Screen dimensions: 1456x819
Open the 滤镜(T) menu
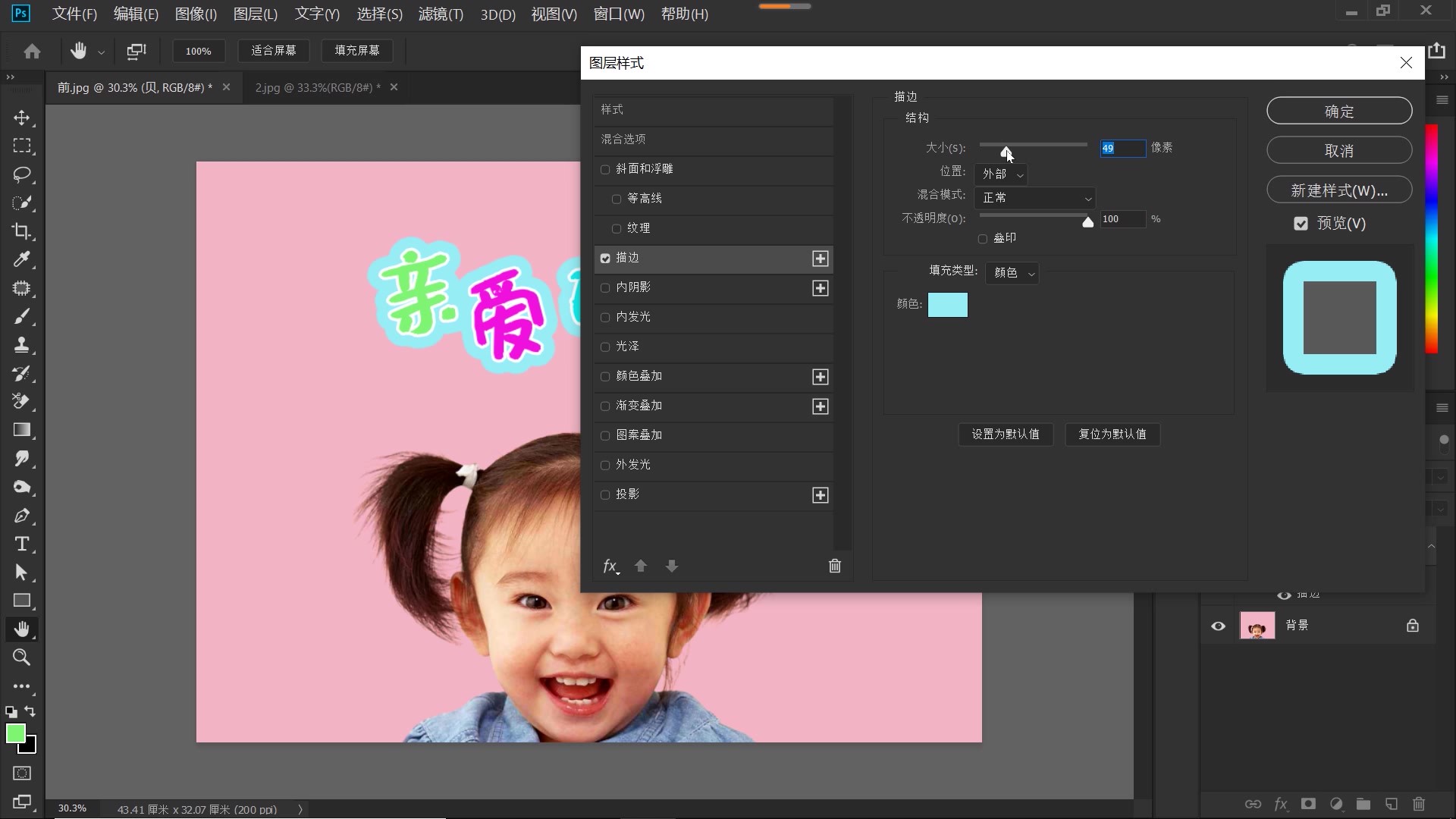pos(440,14)
